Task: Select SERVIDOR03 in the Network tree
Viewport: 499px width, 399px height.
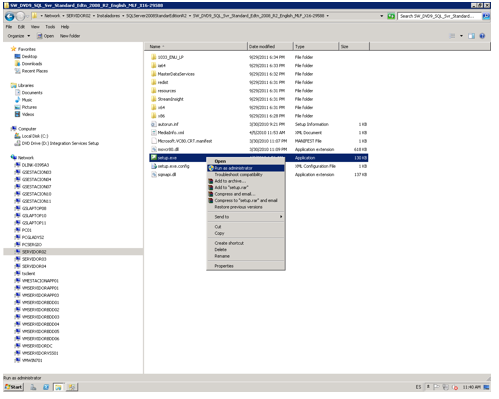Action: click(34, 259)
